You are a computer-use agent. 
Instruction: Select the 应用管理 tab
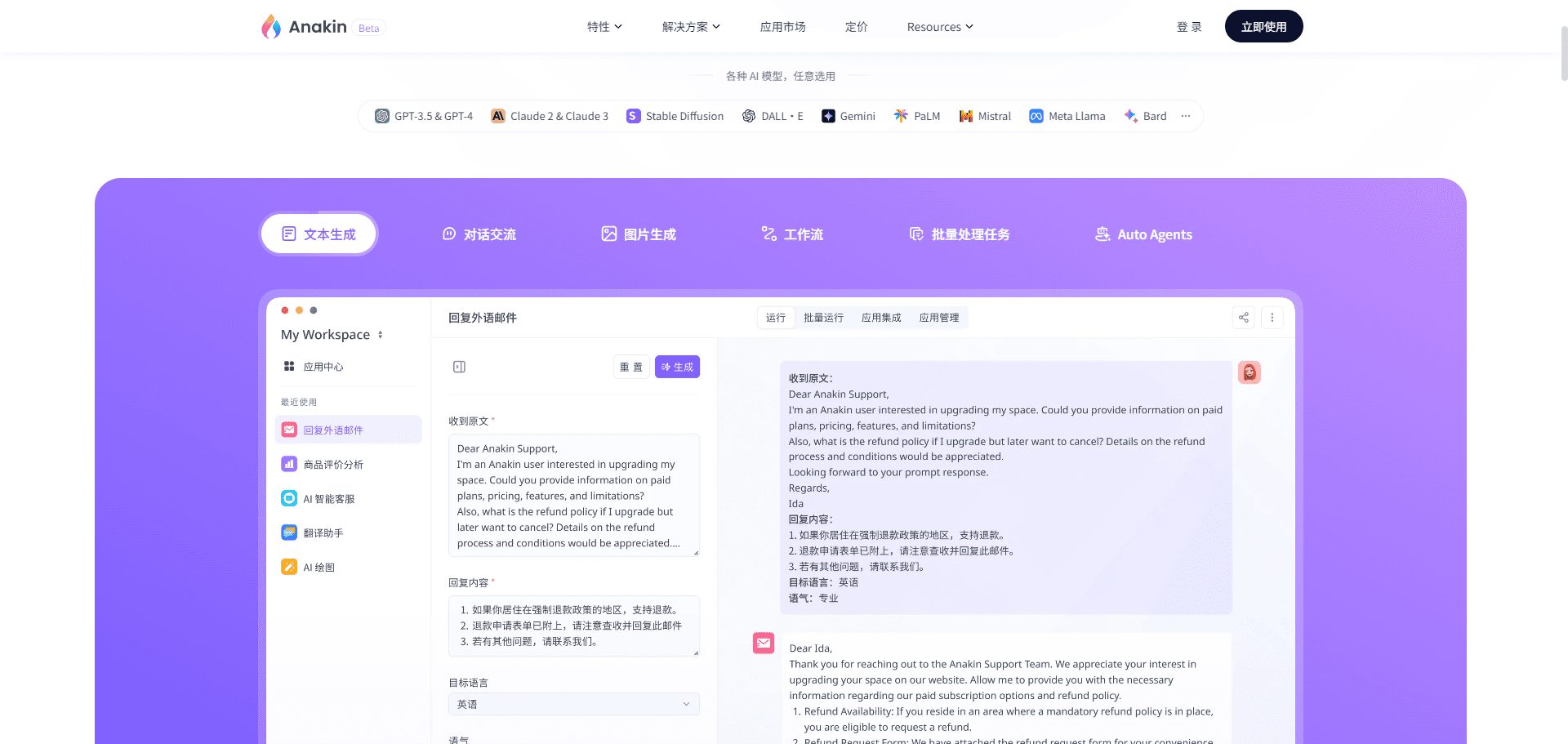pos(939,318)
